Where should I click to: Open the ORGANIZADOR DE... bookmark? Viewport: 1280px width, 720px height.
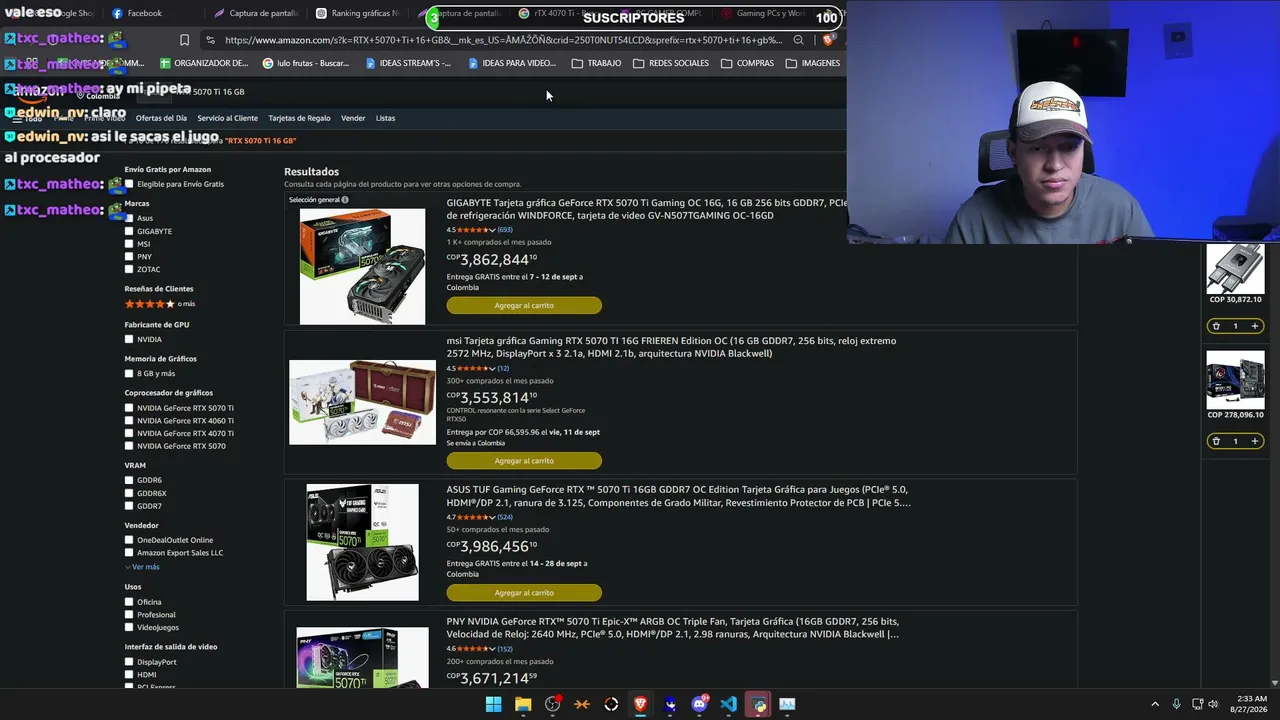pyautogui.click(x=204, y=63)
